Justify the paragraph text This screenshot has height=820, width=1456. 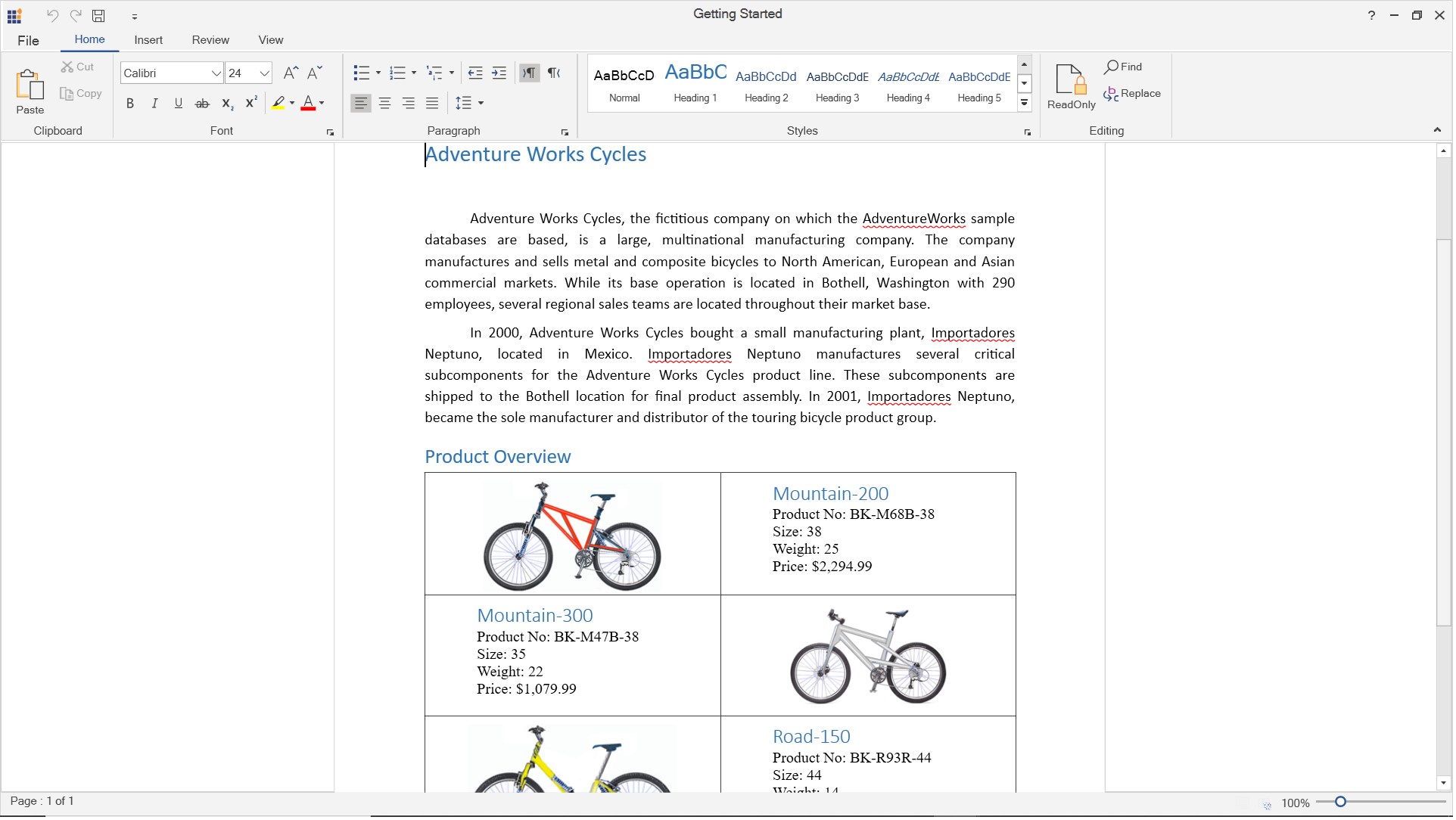(432, 103)
